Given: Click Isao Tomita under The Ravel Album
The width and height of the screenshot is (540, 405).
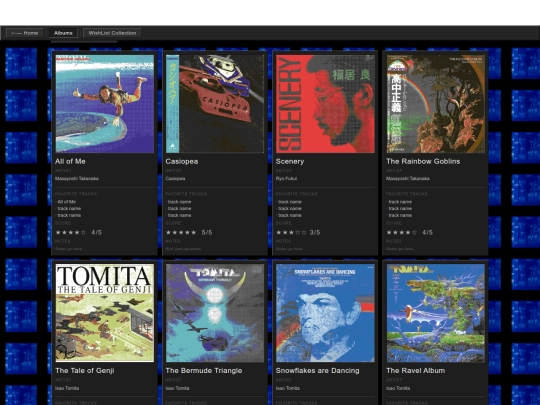Looking at the screenshot, I should tap(398, 388).
